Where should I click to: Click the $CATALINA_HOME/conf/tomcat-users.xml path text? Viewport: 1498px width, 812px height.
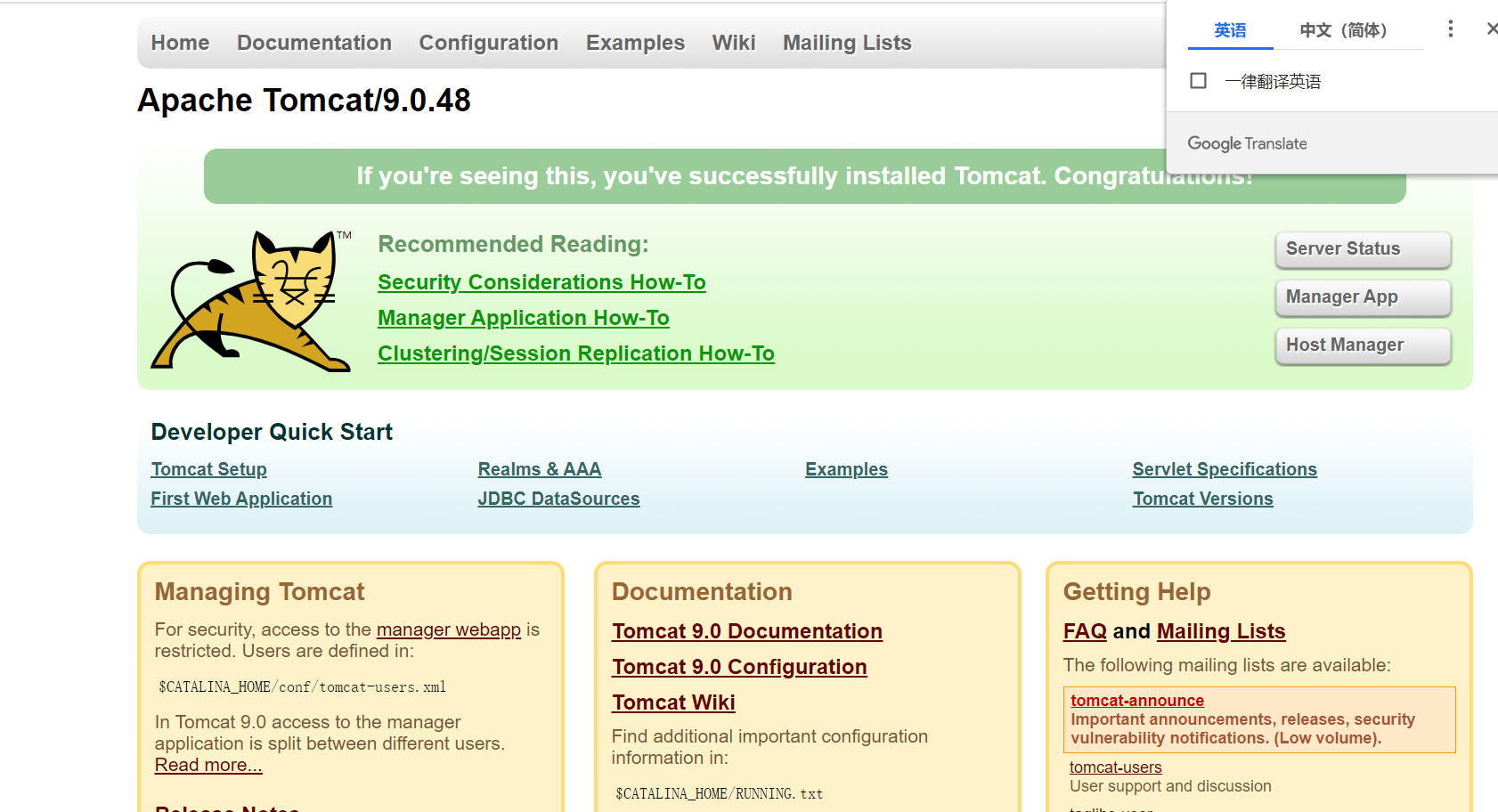(303, 686)
